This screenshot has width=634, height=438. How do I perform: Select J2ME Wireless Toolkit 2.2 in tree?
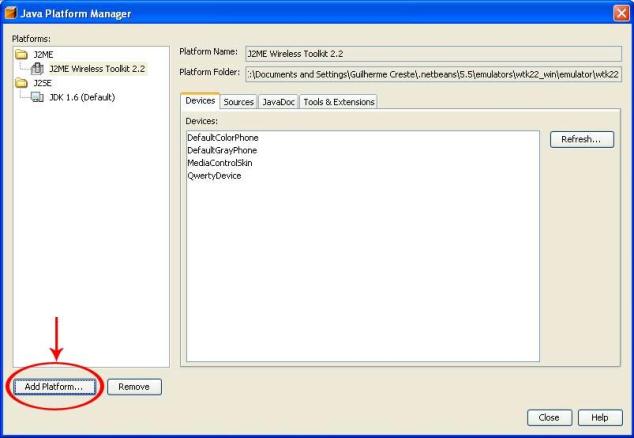coord(96,68)
